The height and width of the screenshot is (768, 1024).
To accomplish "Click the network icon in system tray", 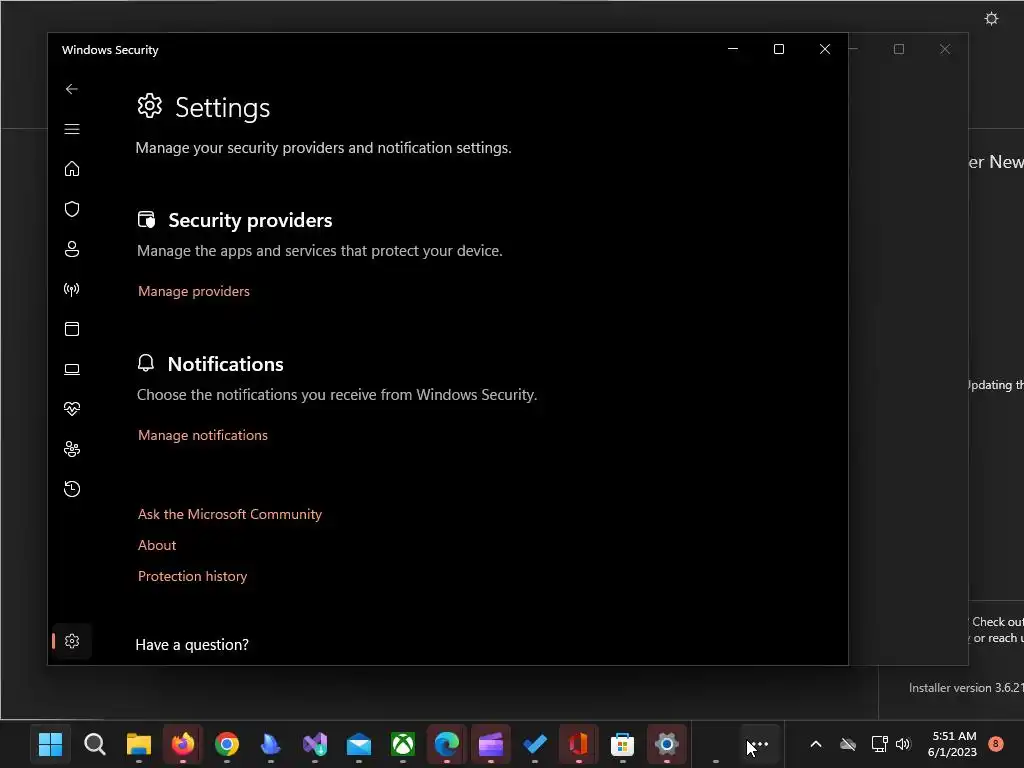I will (880, 744).
